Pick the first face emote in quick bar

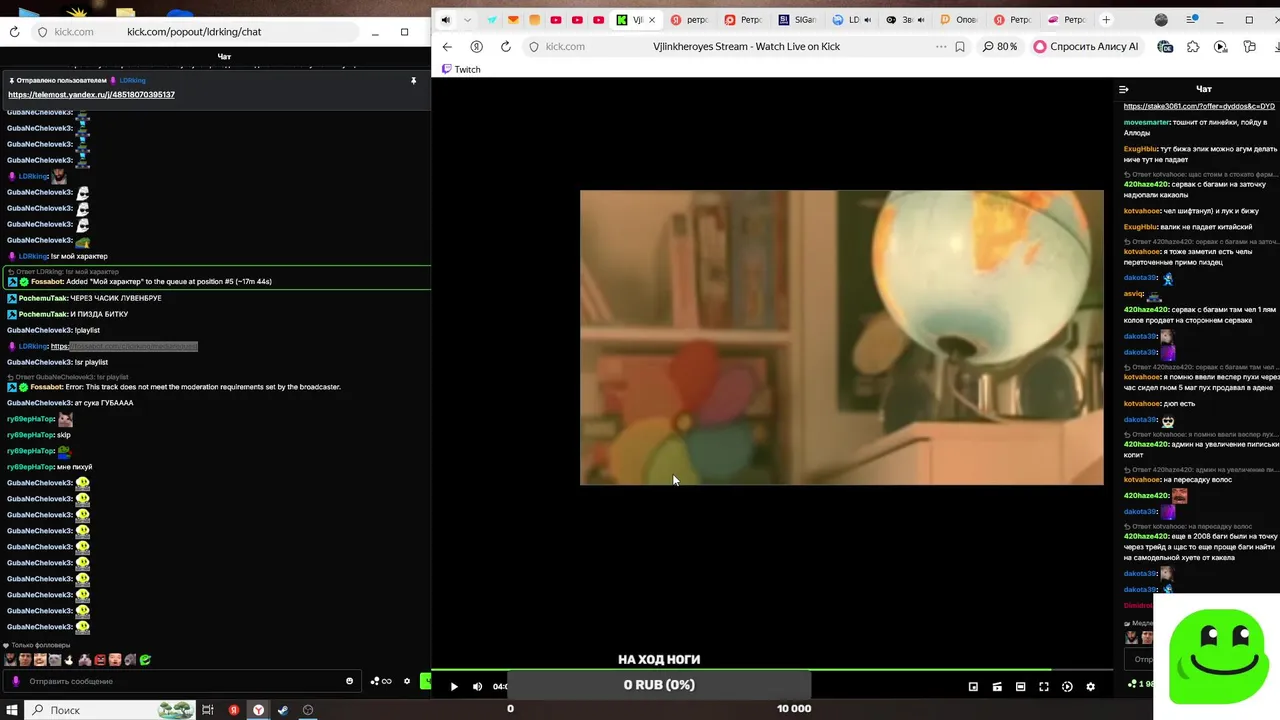click(x=11, y=659)
